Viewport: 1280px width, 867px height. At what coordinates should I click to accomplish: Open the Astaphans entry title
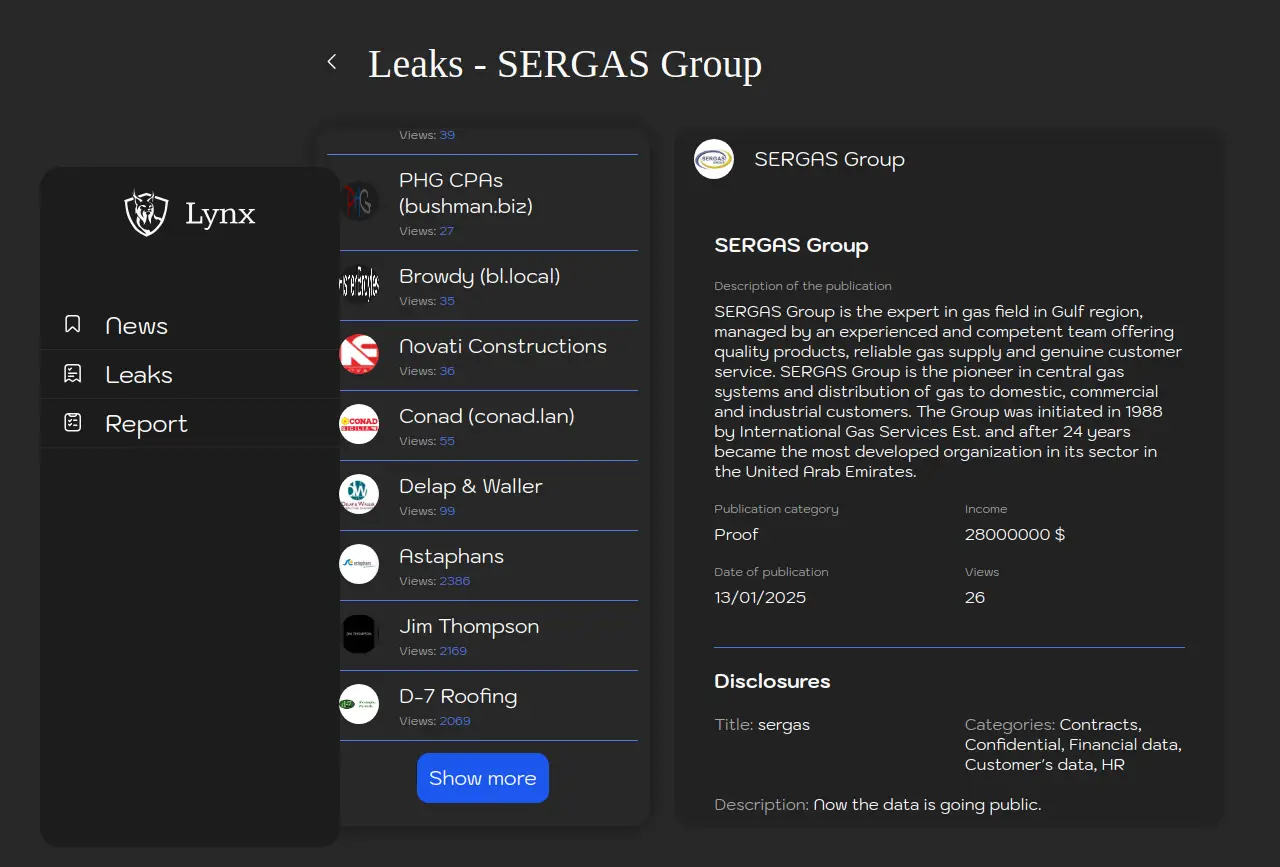pyautogui.click(x=451, y=556)
